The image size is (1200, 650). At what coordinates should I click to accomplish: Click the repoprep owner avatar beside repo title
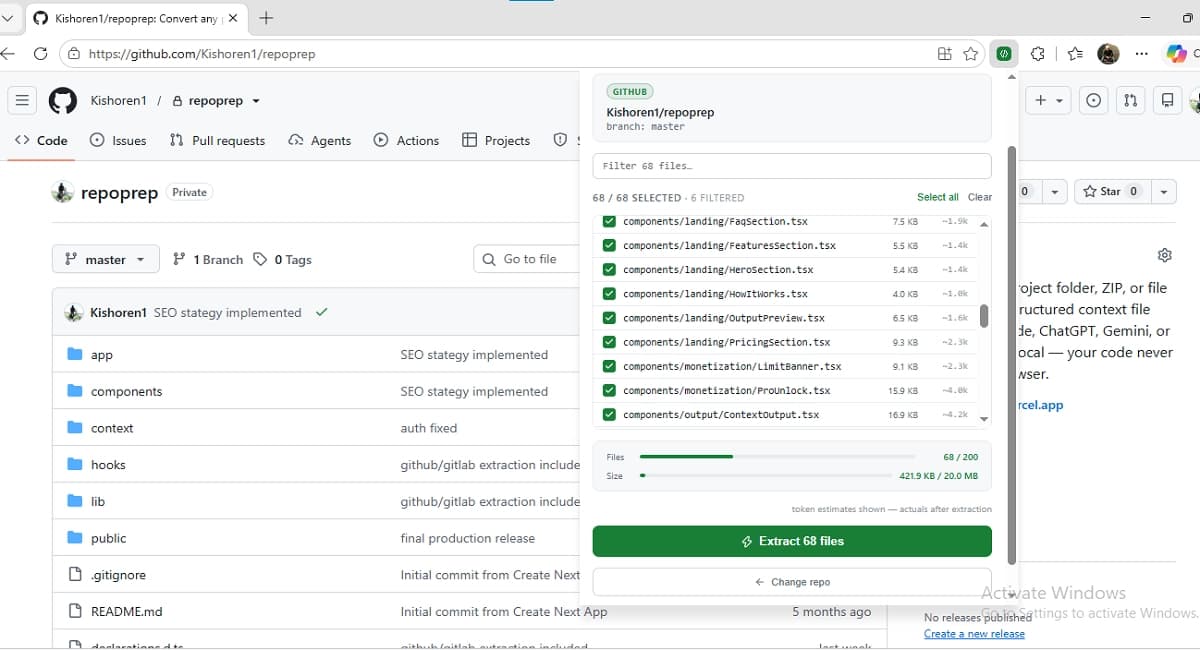pyautogui.click(x=63, y=192)
